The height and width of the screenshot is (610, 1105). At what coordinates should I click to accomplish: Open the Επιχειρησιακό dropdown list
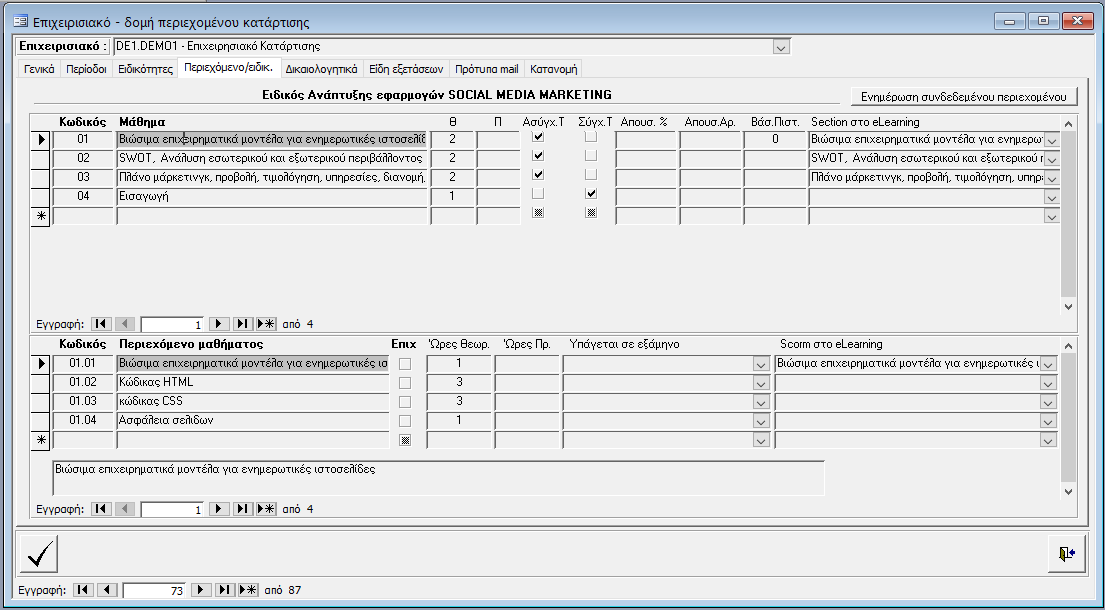click(781, 46)
